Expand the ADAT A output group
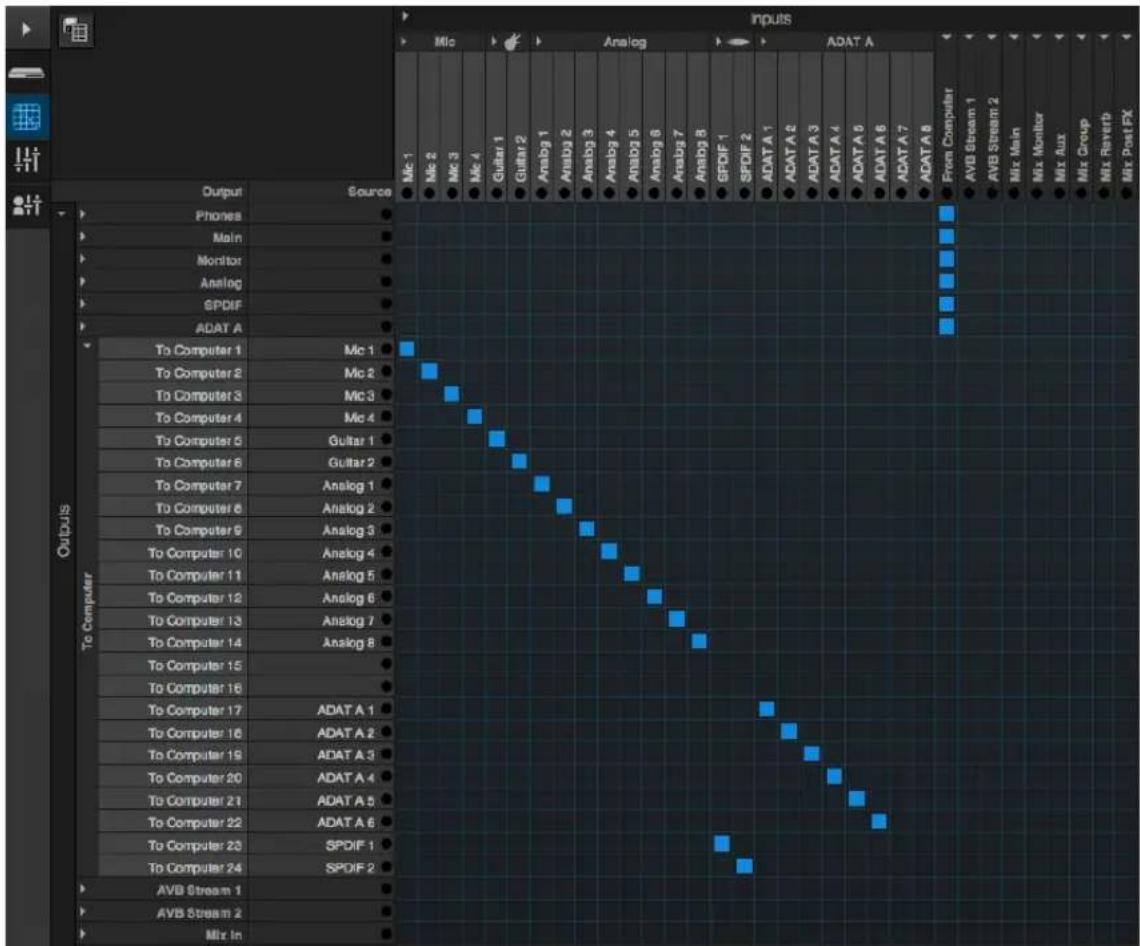Viewport: 1140px width, 946px height. pyautogui.click(x=83, y=326)
